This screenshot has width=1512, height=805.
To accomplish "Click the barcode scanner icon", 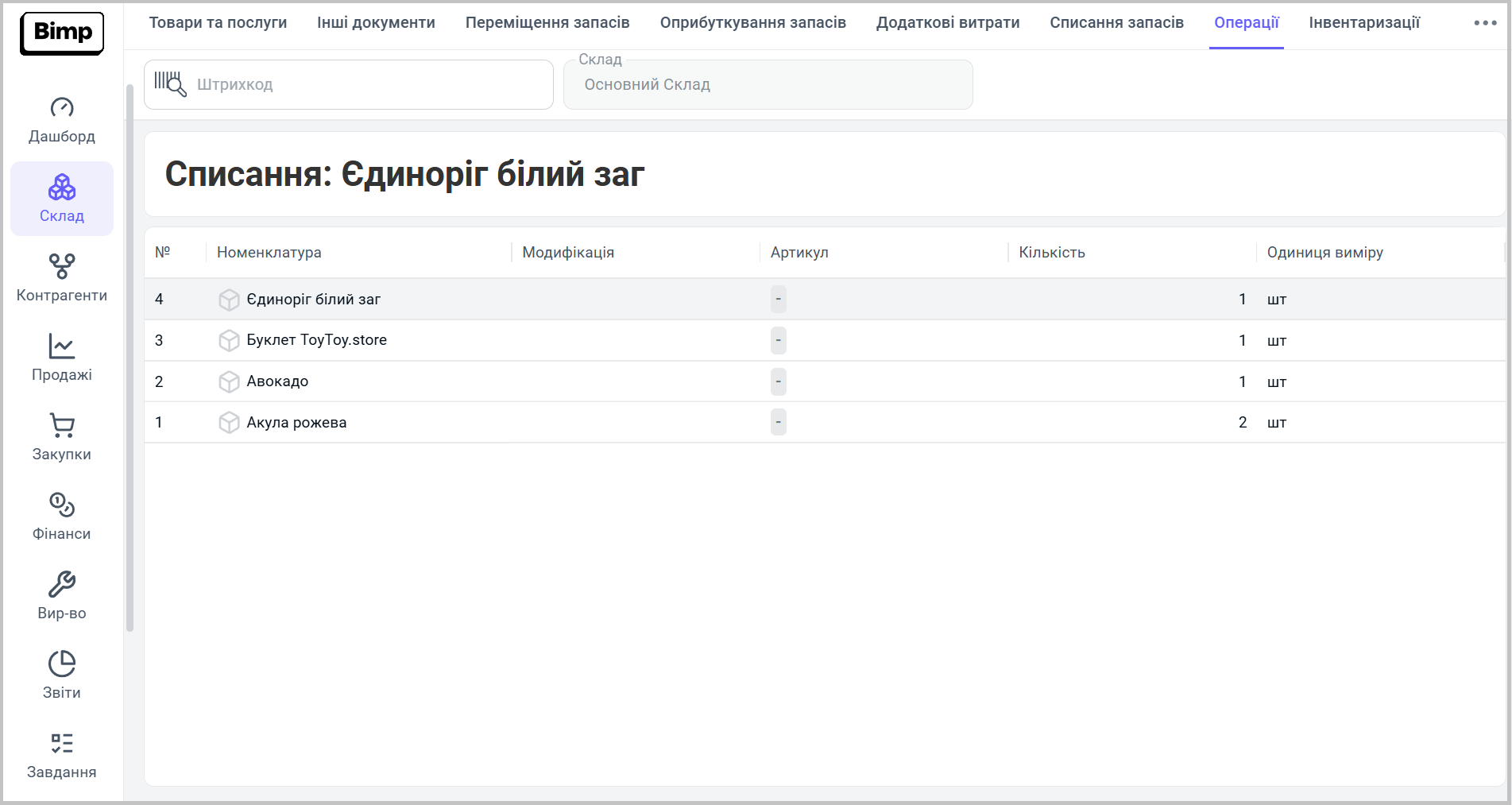I will [x=170, y=84].
